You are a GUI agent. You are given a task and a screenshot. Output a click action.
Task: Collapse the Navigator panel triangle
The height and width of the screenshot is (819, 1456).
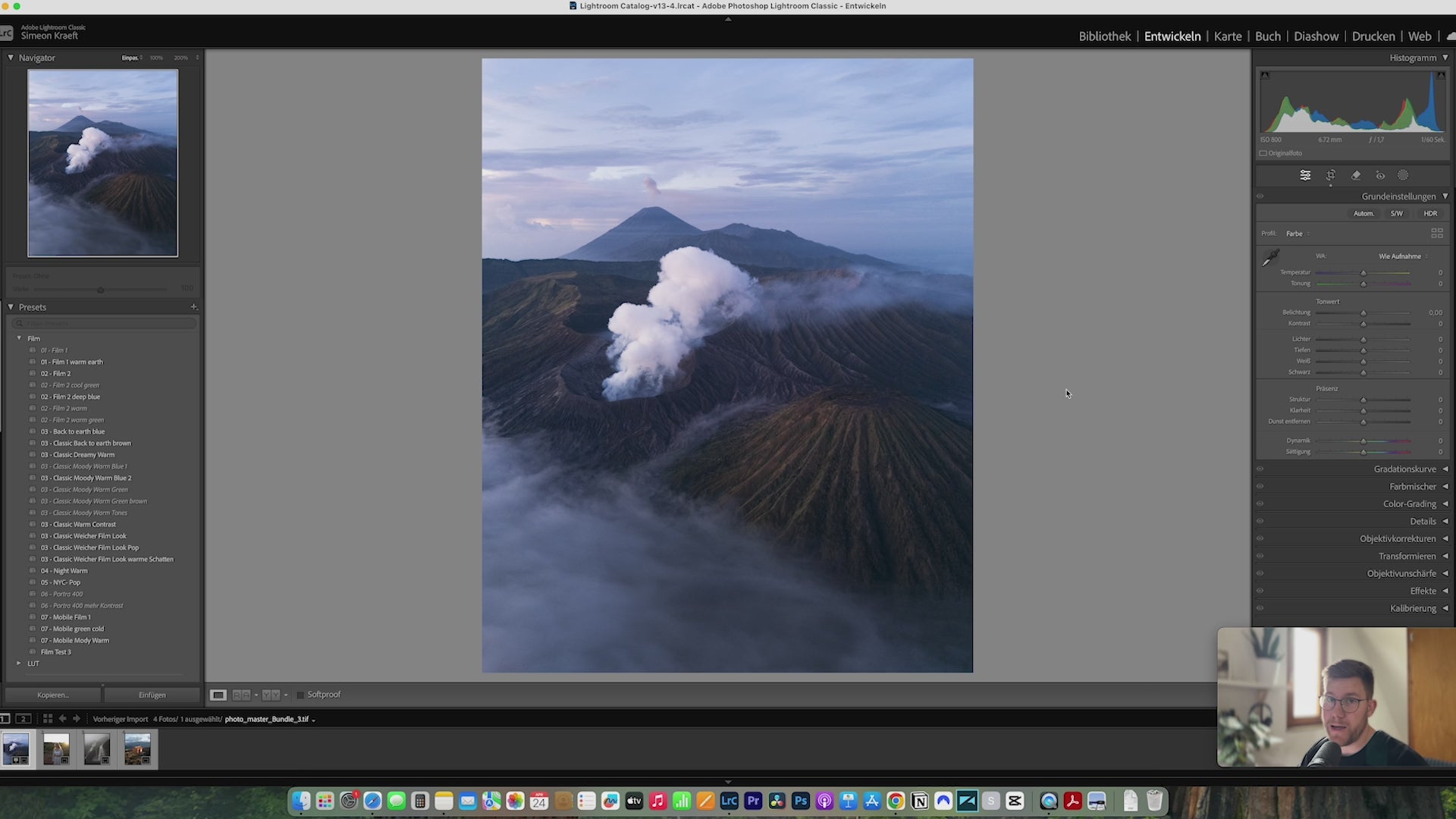(11, 58)
